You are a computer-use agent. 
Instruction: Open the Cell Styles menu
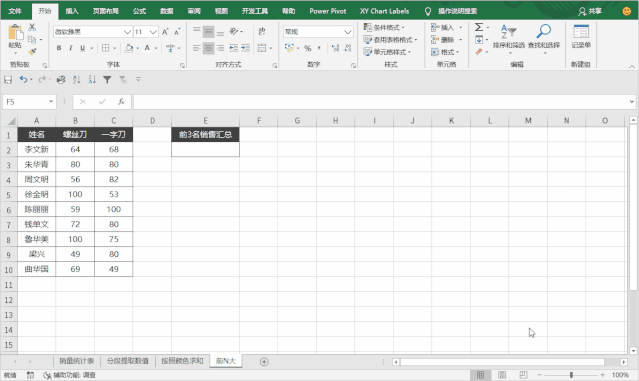(x=387, y=52)
